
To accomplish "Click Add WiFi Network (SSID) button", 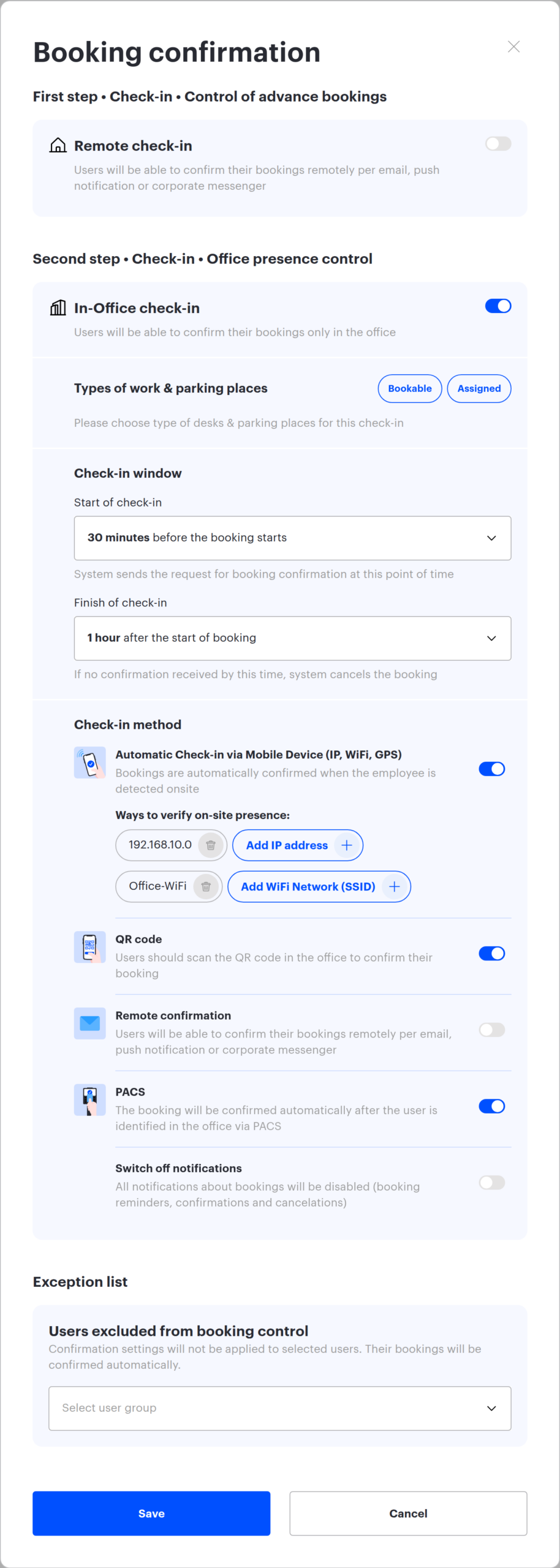I will (319, 886).
